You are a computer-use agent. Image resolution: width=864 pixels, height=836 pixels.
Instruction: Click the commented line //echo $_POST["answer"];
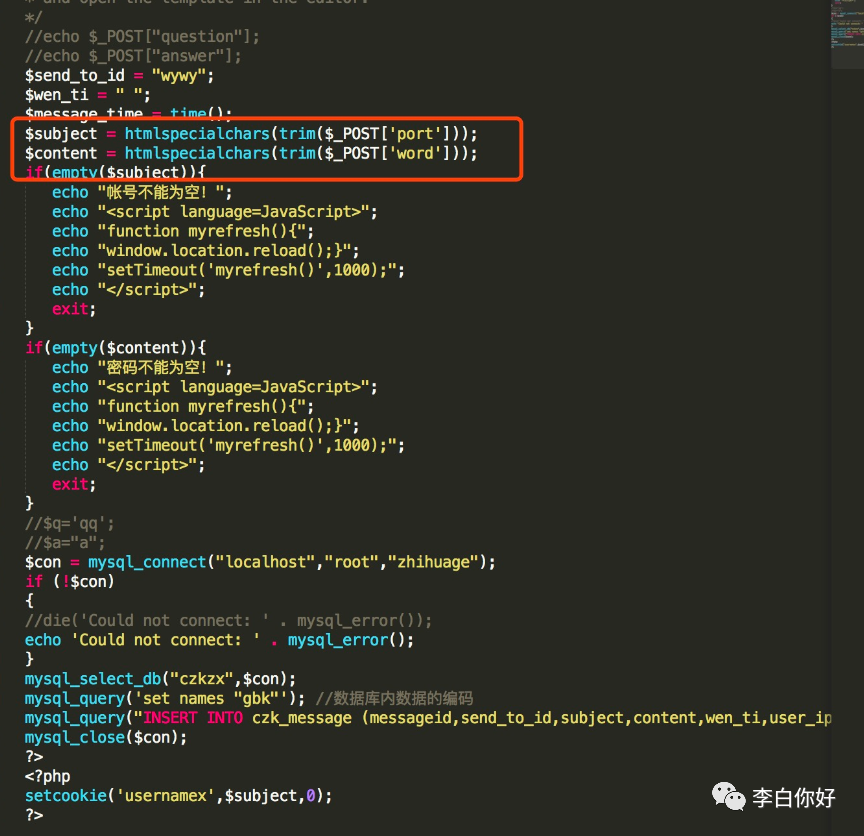[133, 56]
